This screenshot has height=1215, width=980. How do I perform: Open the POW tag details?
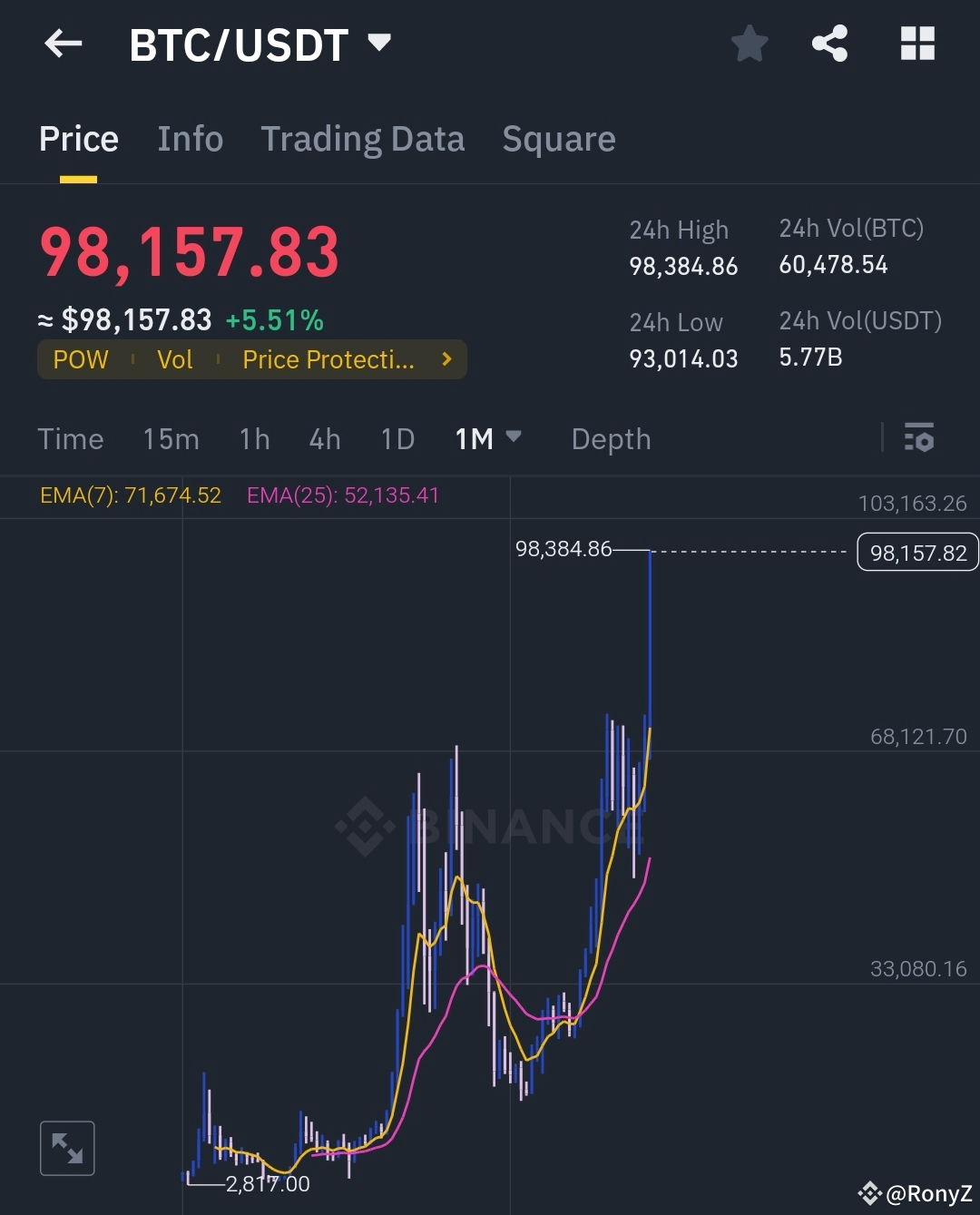tap(80, 359)
